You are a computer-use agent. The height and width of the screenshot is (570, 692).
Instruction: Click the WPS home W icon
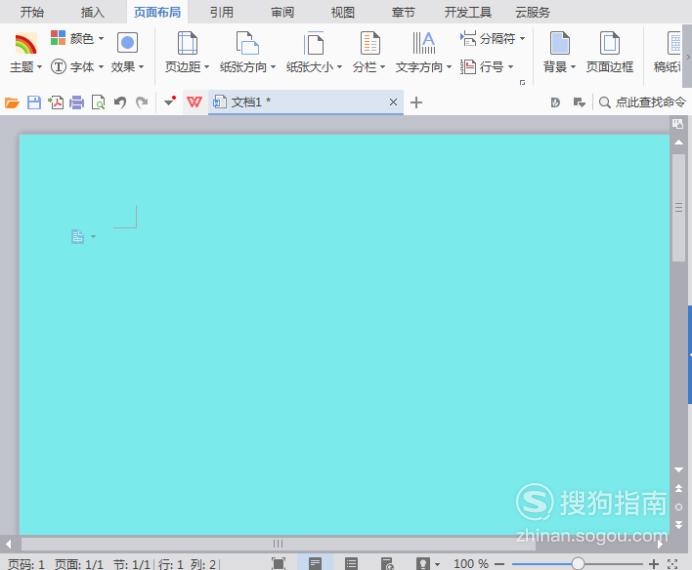194,102
